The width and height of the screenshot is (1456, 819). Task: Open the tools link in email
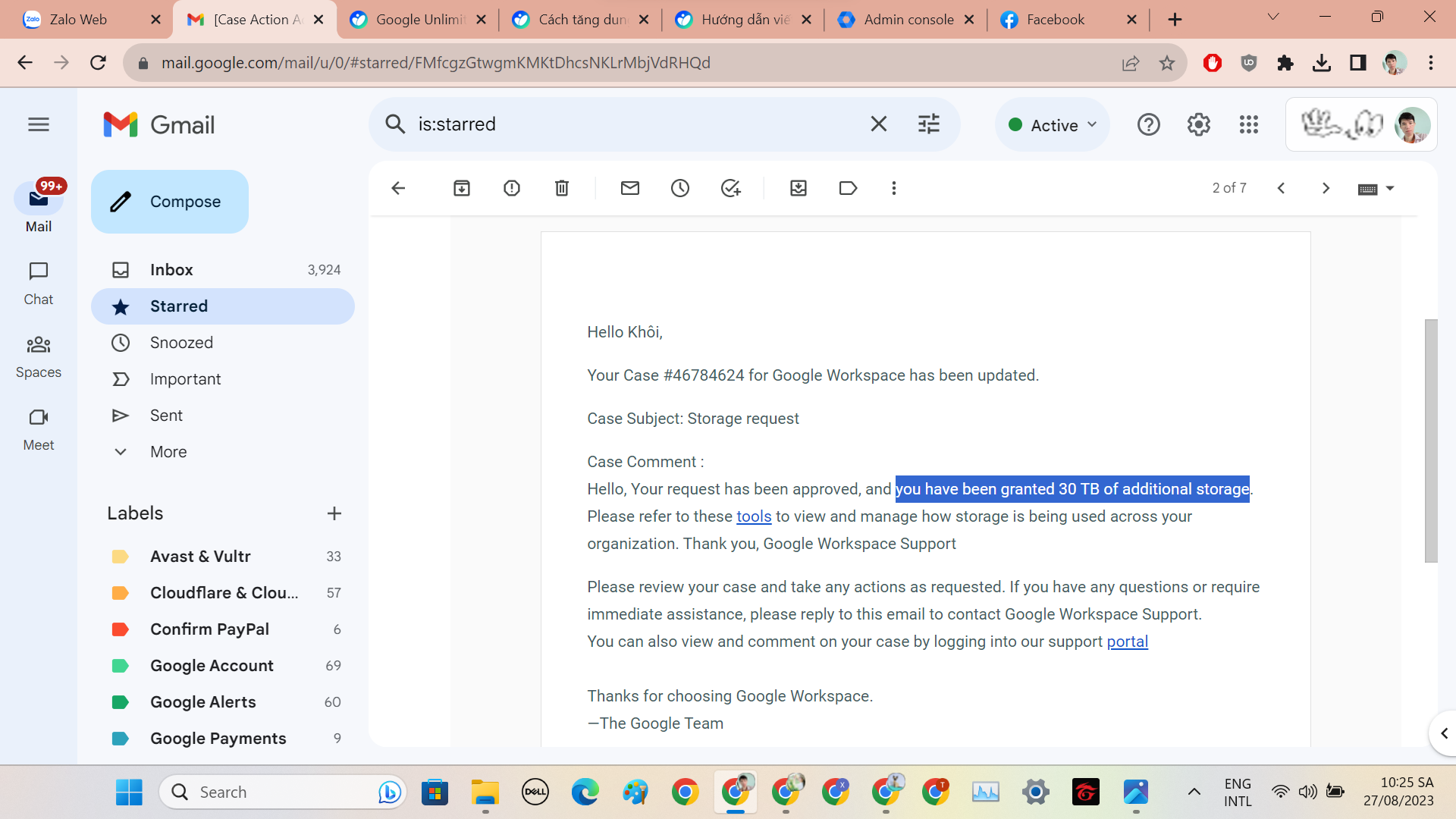coord(754,516)
